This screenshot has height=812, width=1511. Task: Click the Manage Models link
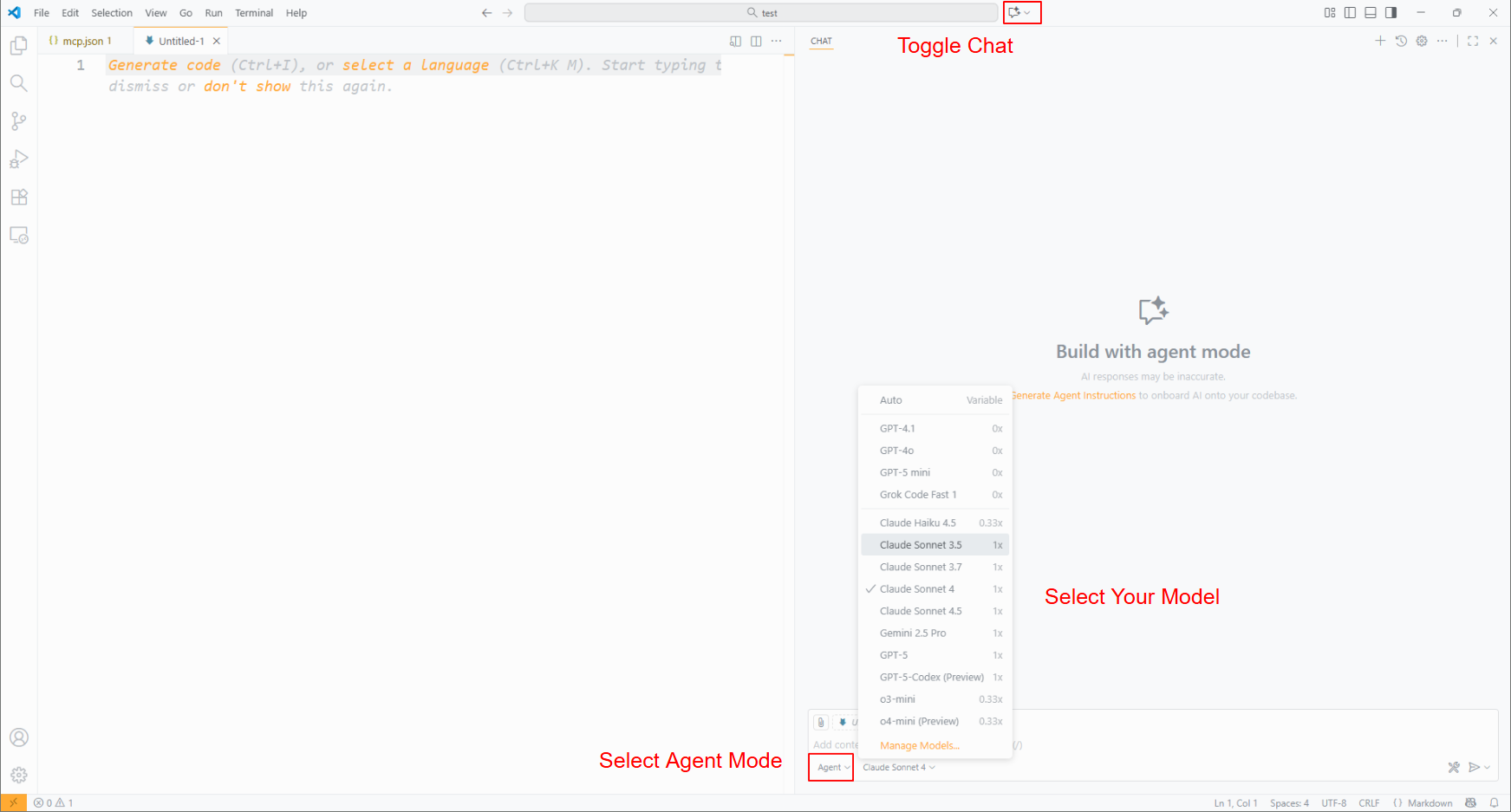(919, 745)
